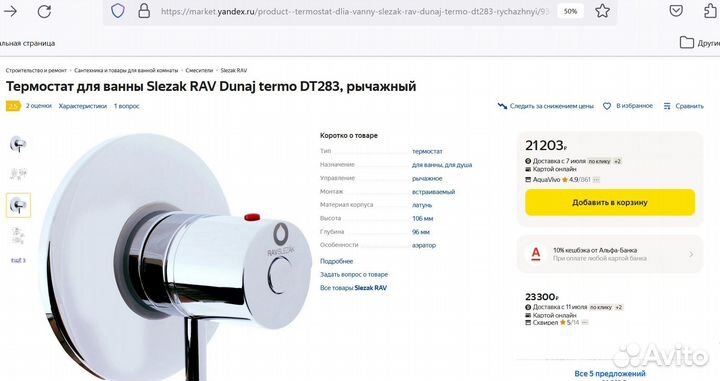Select the second product thumbnail
Viewport: 720px width, 381px height.
pyautogui.click(x=18, y=174)
